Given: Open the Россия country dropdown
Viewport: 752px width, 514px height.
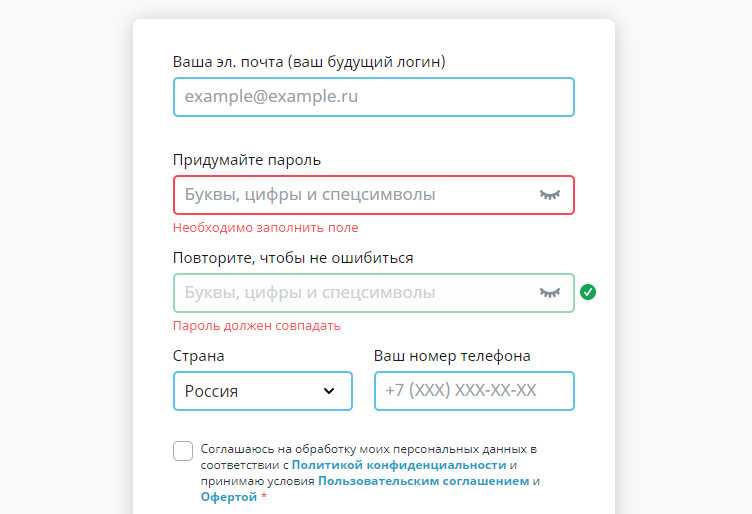Looking at the screenshot, I should pyautogui.click(x=262, y=391).
